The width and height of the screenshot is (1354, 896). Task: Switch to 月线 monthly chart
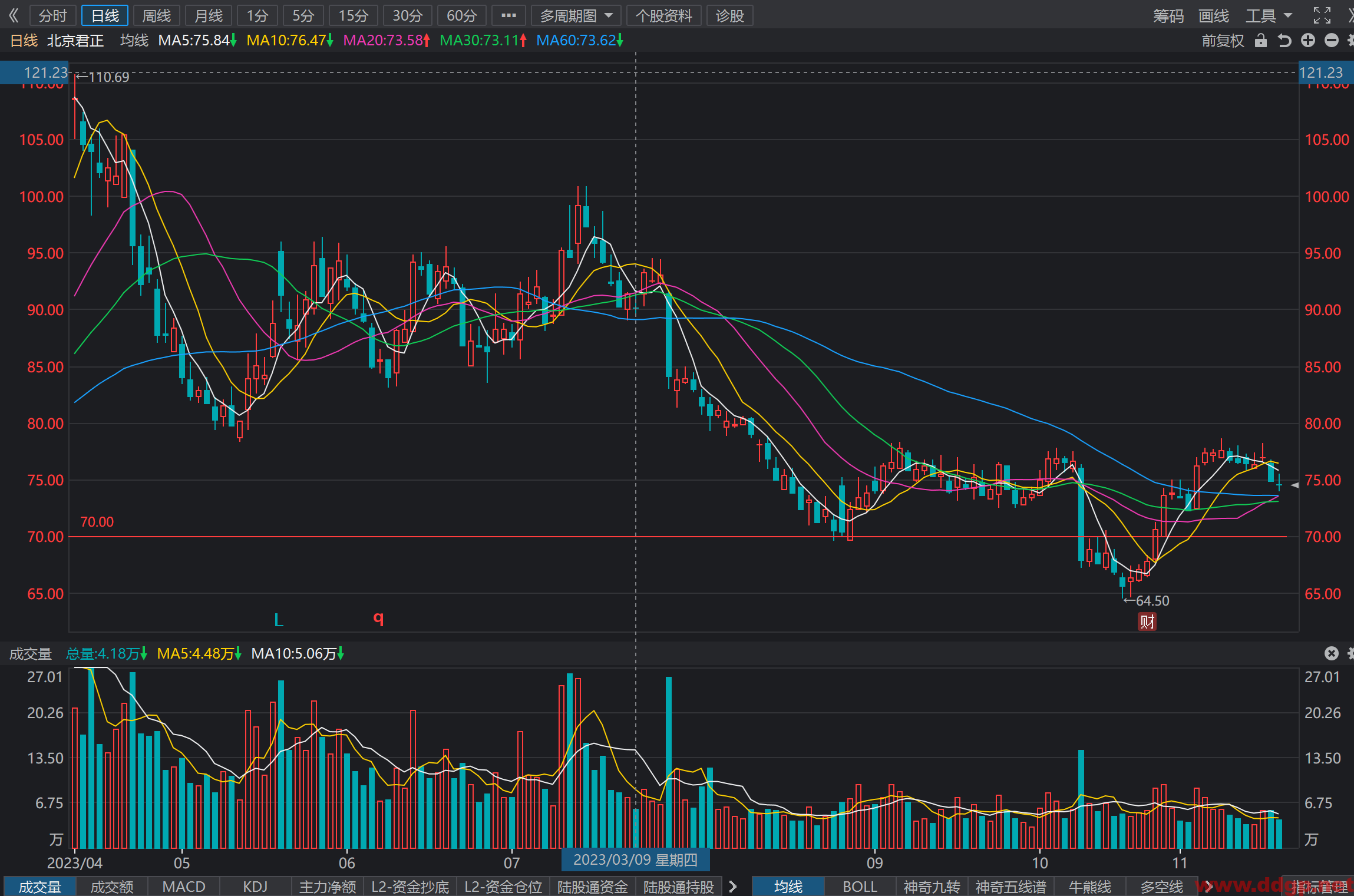click(209, 16)
